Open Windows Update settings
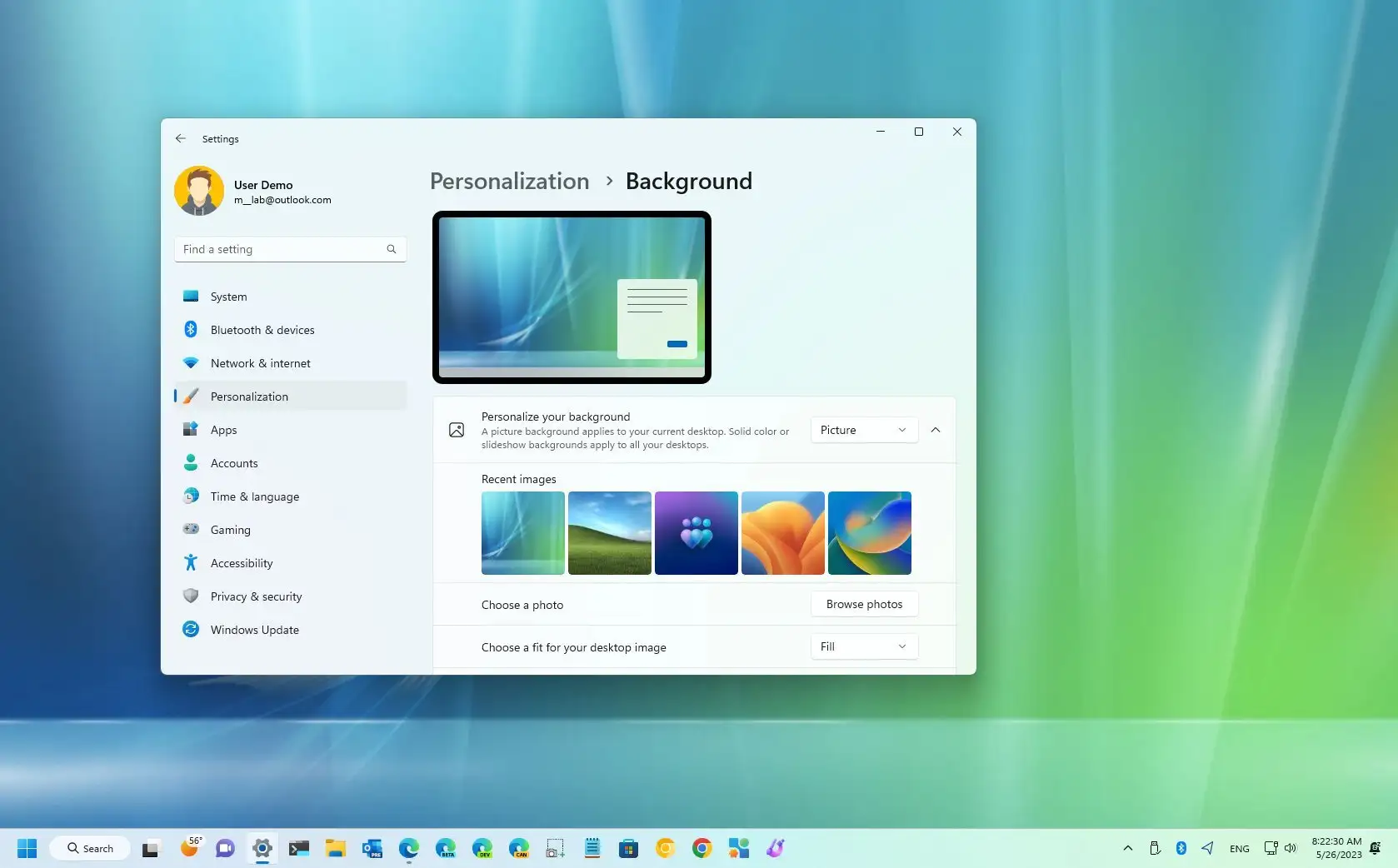 (x=290, y=630)
